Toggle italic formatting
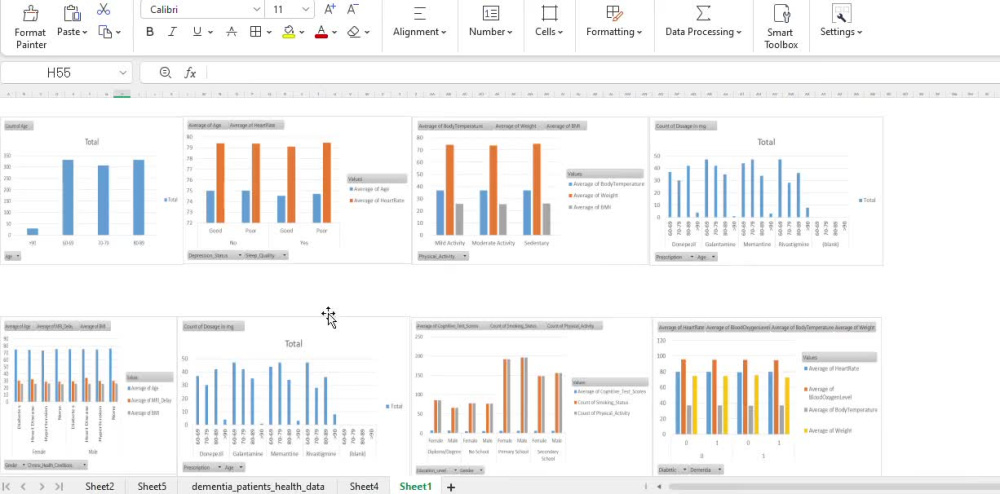 coord(172,32)
